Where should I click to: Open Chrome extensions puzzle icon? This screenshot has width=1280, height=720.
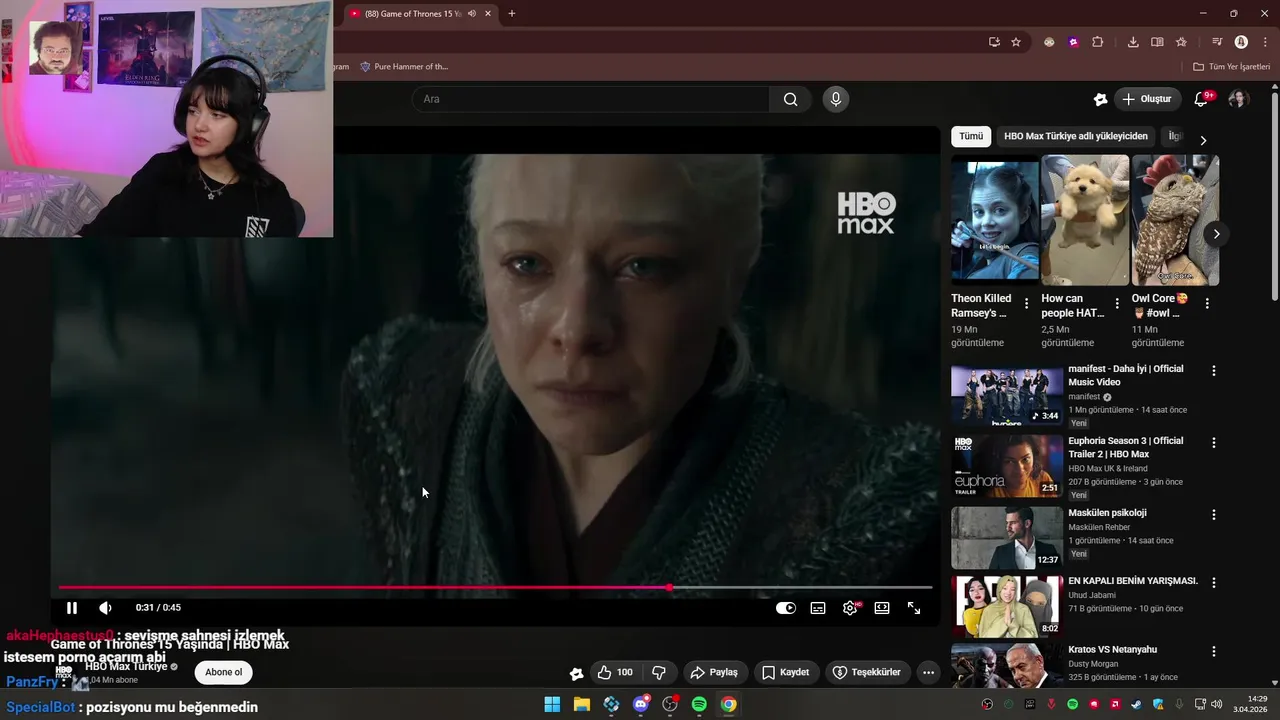tap(1097, 42)
